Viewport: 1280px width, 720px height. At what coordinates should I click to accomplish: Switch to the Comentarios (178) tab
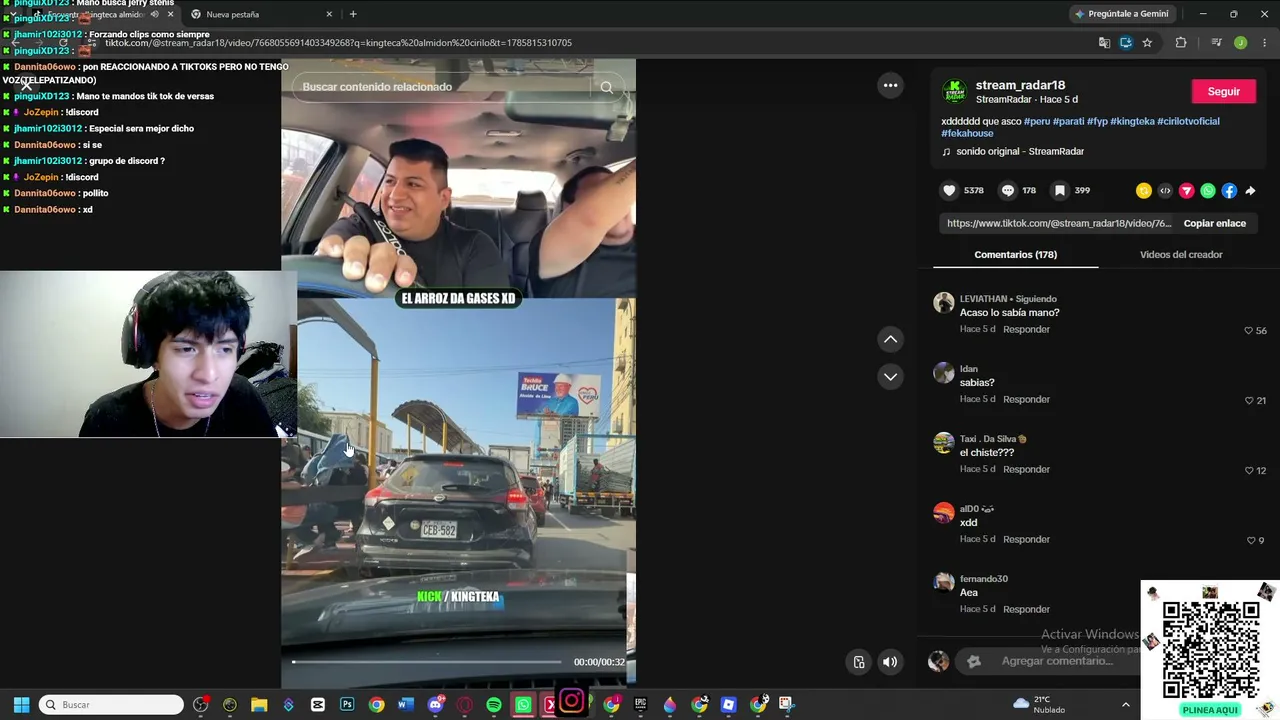tap(1015, 255)
